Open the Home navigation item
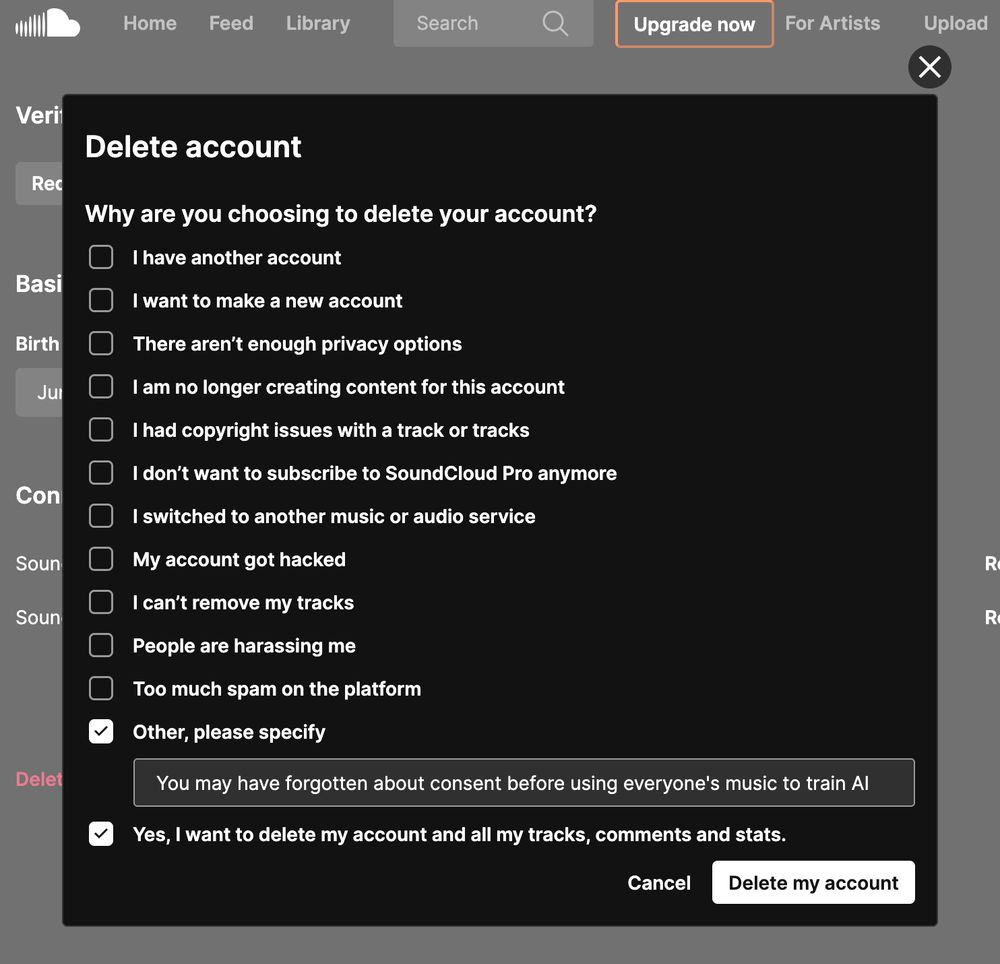This screenshot has height=964, width=1000. coord(150,23)
